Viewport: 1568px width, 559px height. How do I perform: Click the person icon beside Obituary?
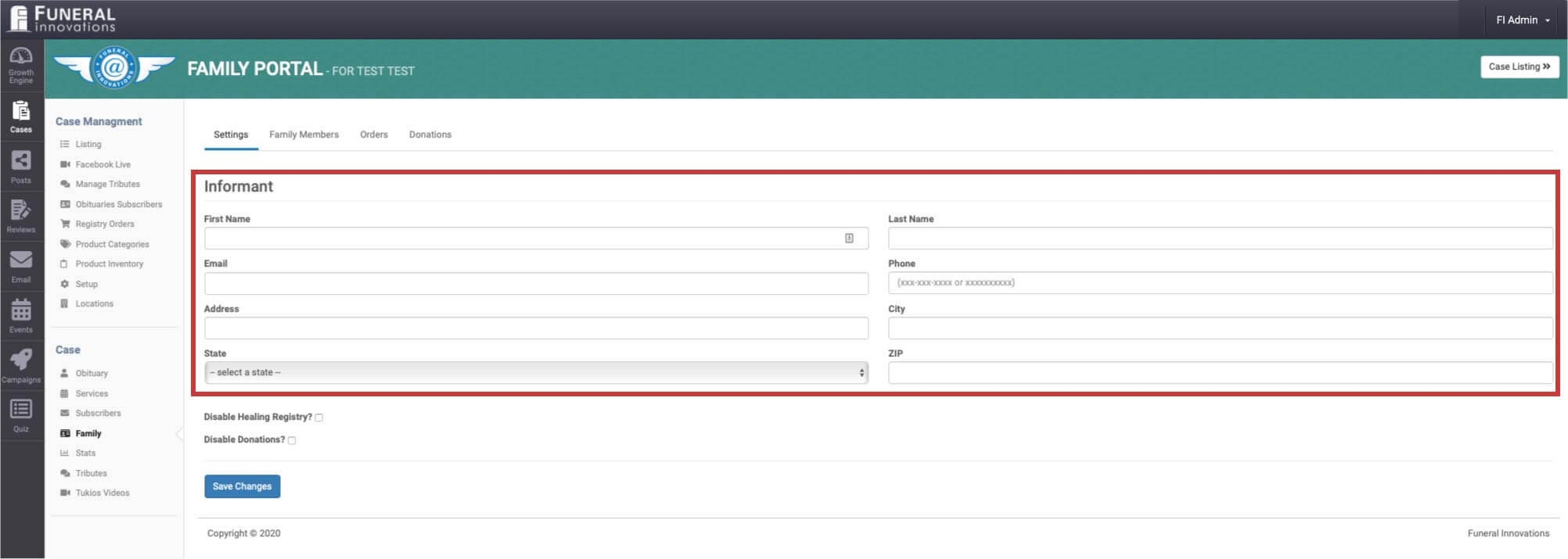(x=65, y=374)
